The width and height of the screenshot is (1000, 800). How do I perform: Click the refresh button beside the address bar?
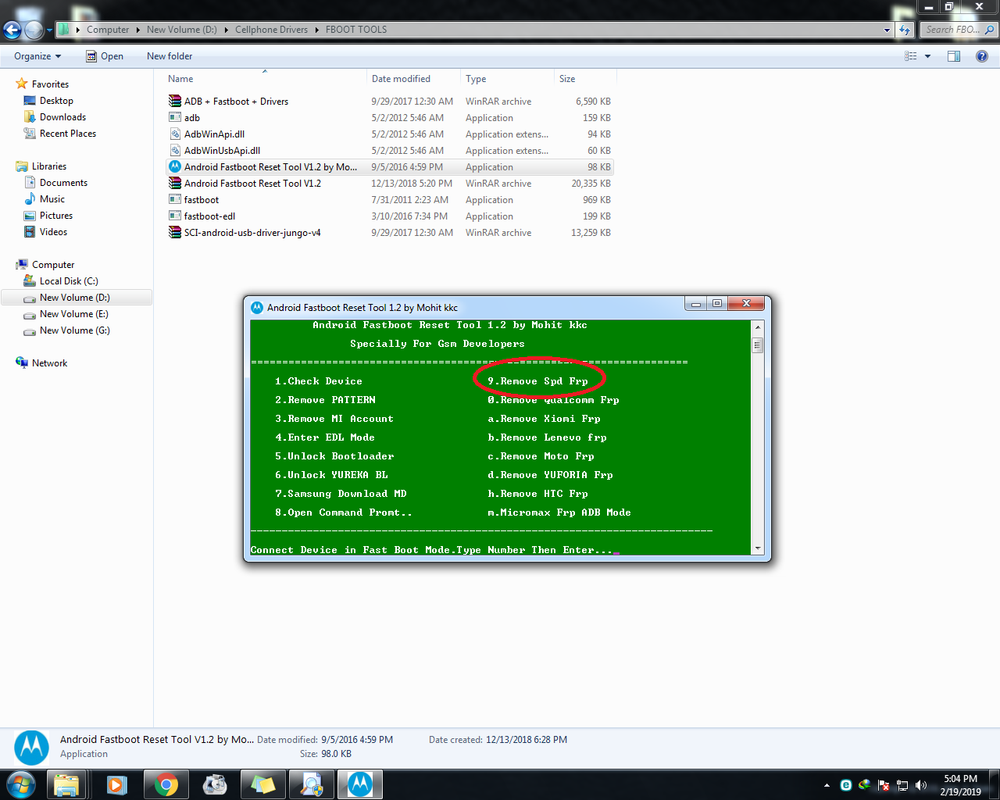click(905, 29)
